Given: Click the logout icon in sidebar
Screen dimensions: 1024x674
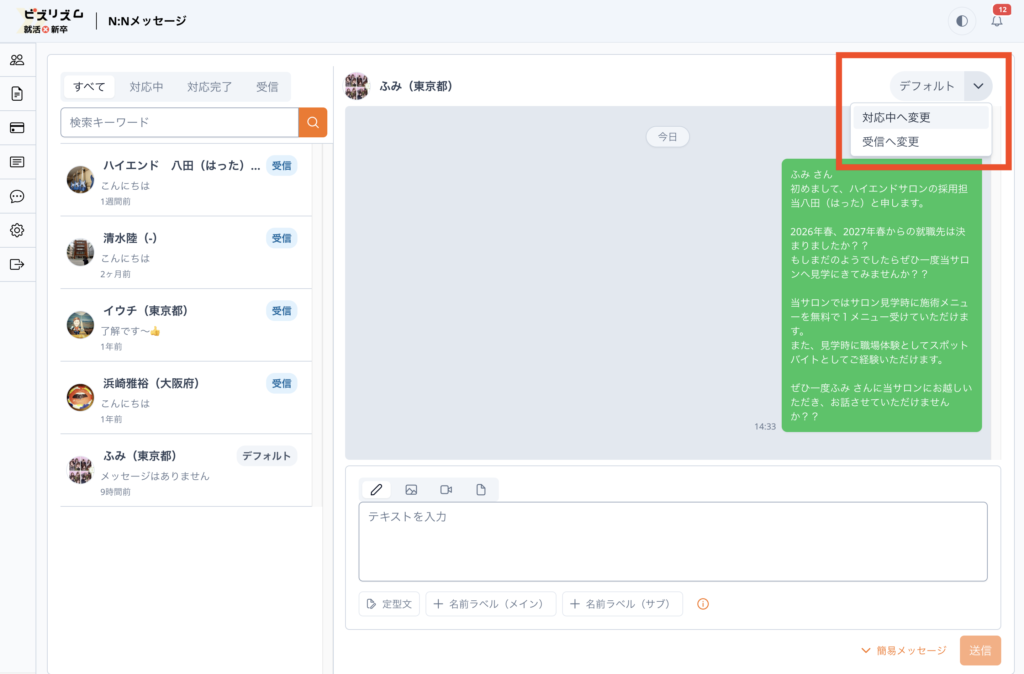Looking at the screenshot, I should [17, 264].
